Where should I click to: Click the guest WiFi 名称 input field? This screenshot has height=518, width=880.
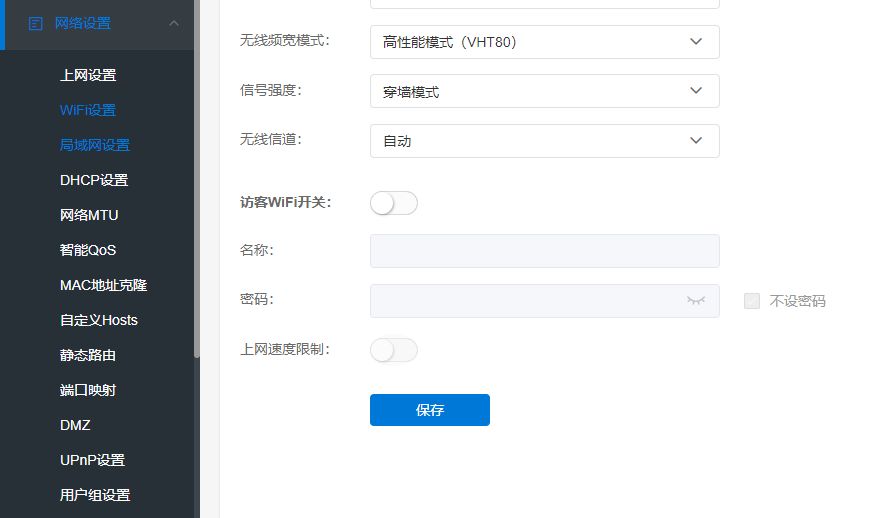pyautogui.click(x=544, y=251)
